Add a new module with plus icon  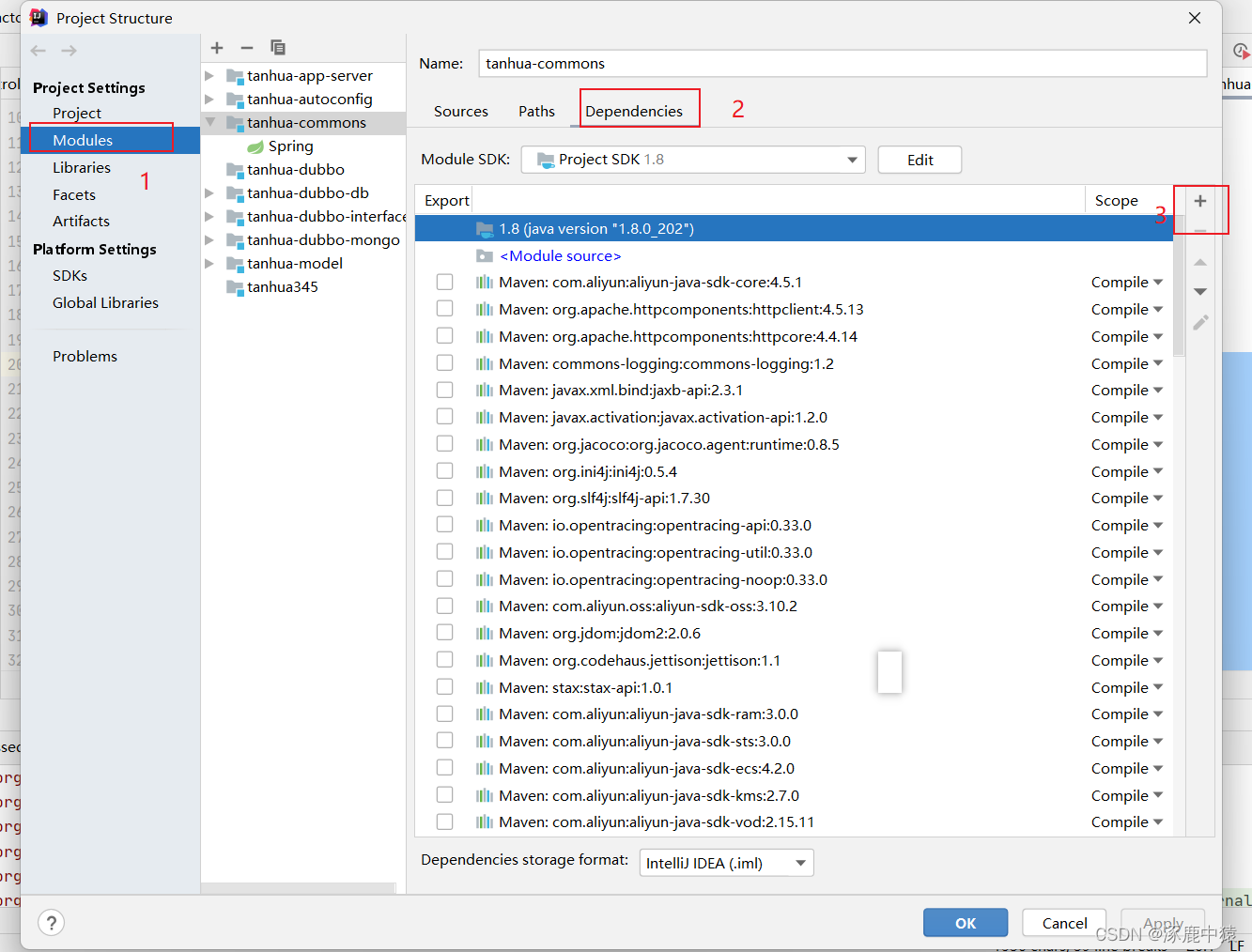[x=217, y=48]
